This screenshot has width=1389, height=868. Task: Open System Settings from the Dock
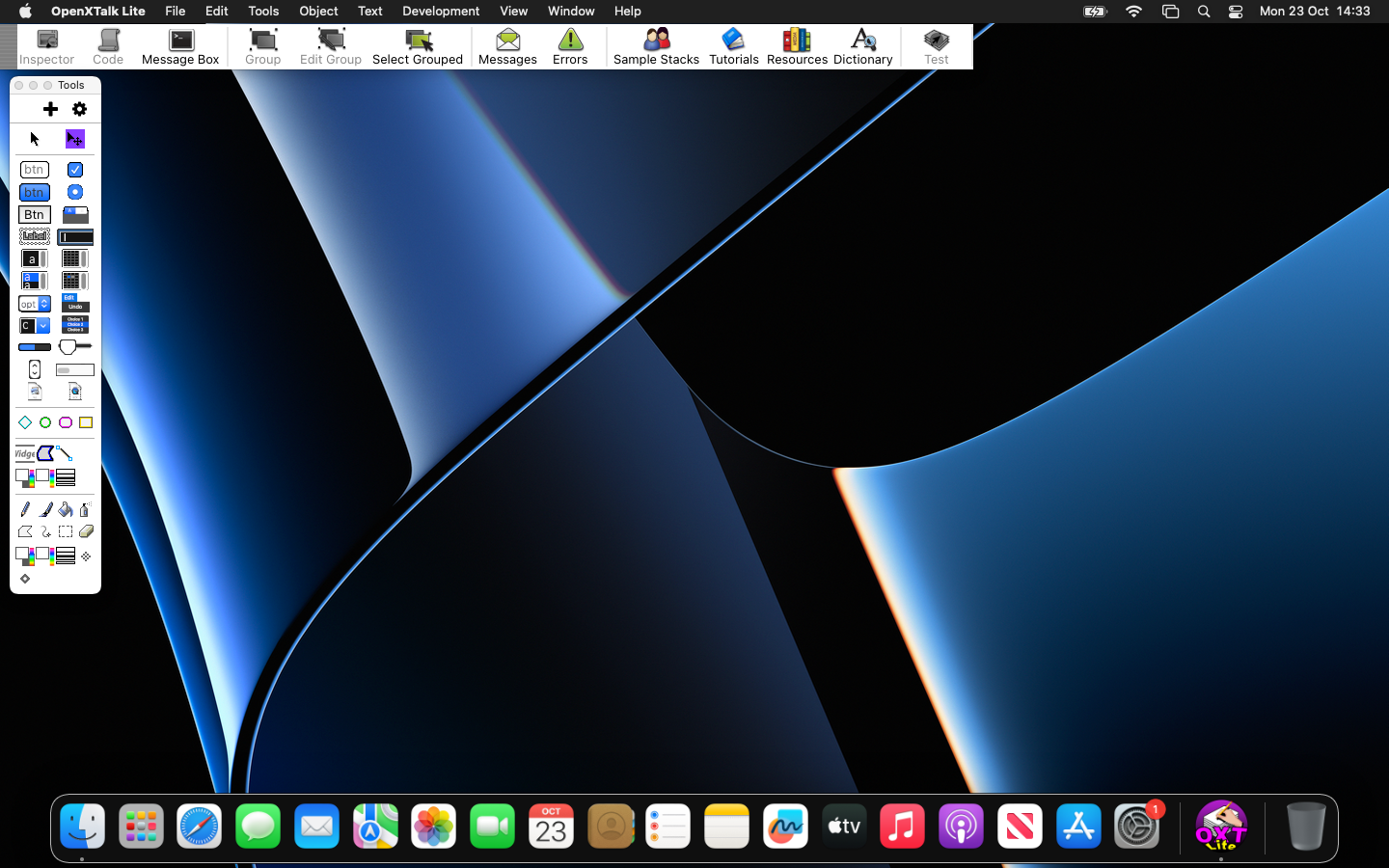(1137, 827)
